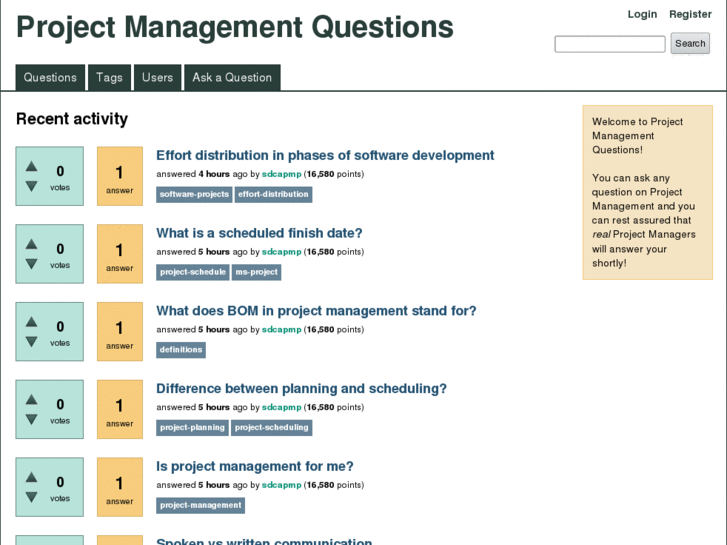Upvote the Effort distribution question
The width and height of the screenshot is (727, 545).
[x=31, y=167]
